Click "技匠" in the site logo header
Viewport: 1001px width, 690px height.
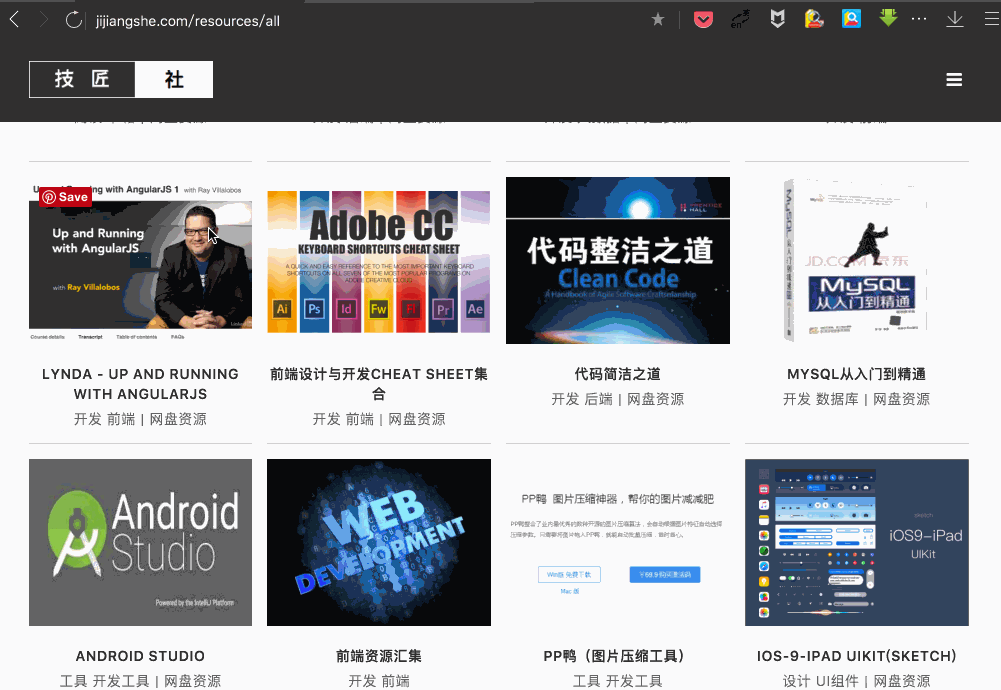coord(81,79)
